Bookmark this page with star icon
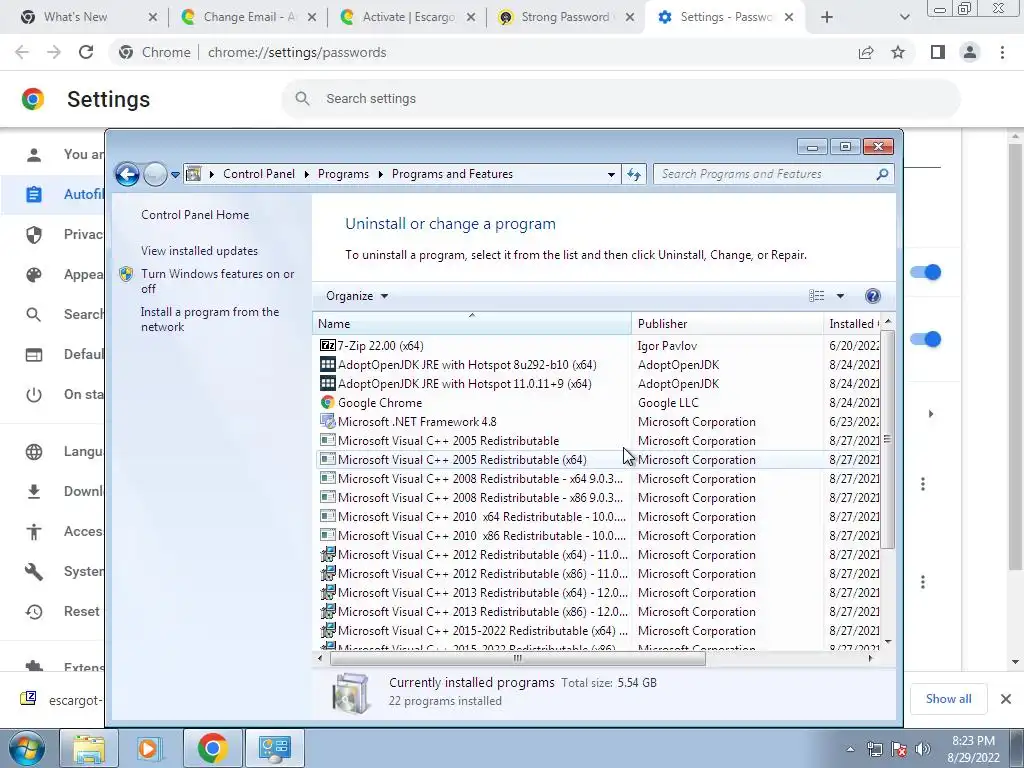This screenshot has height=768, width=1024. click(898, 52)
